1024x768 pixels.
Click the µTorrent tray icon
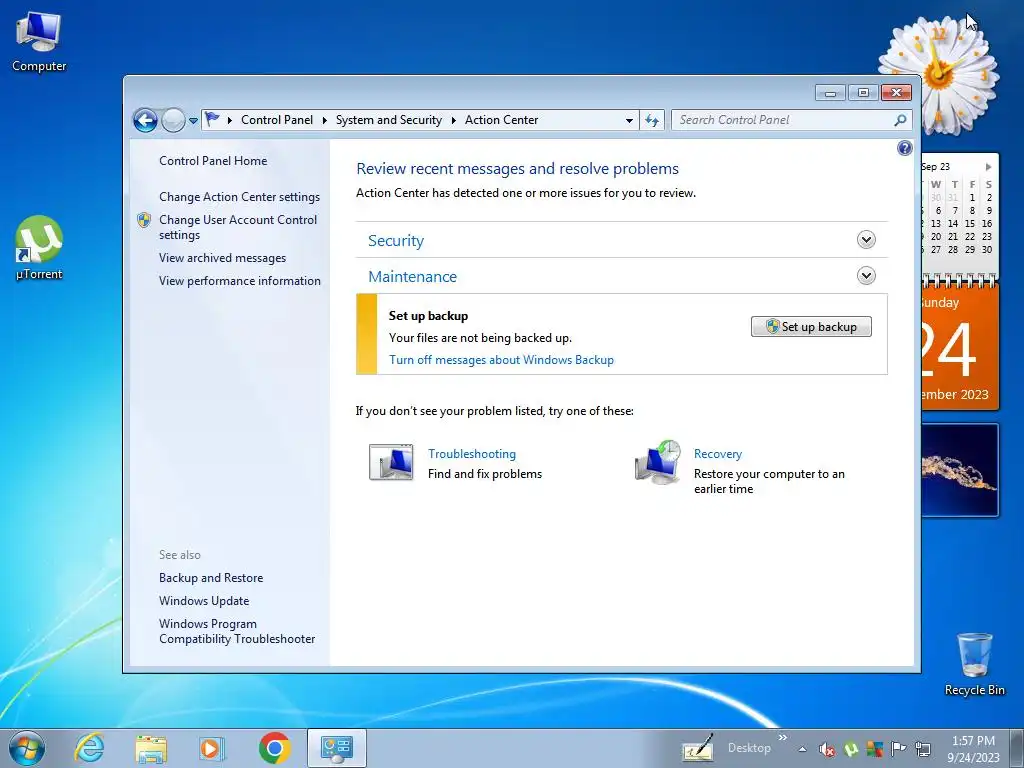[x=851, y=750]
